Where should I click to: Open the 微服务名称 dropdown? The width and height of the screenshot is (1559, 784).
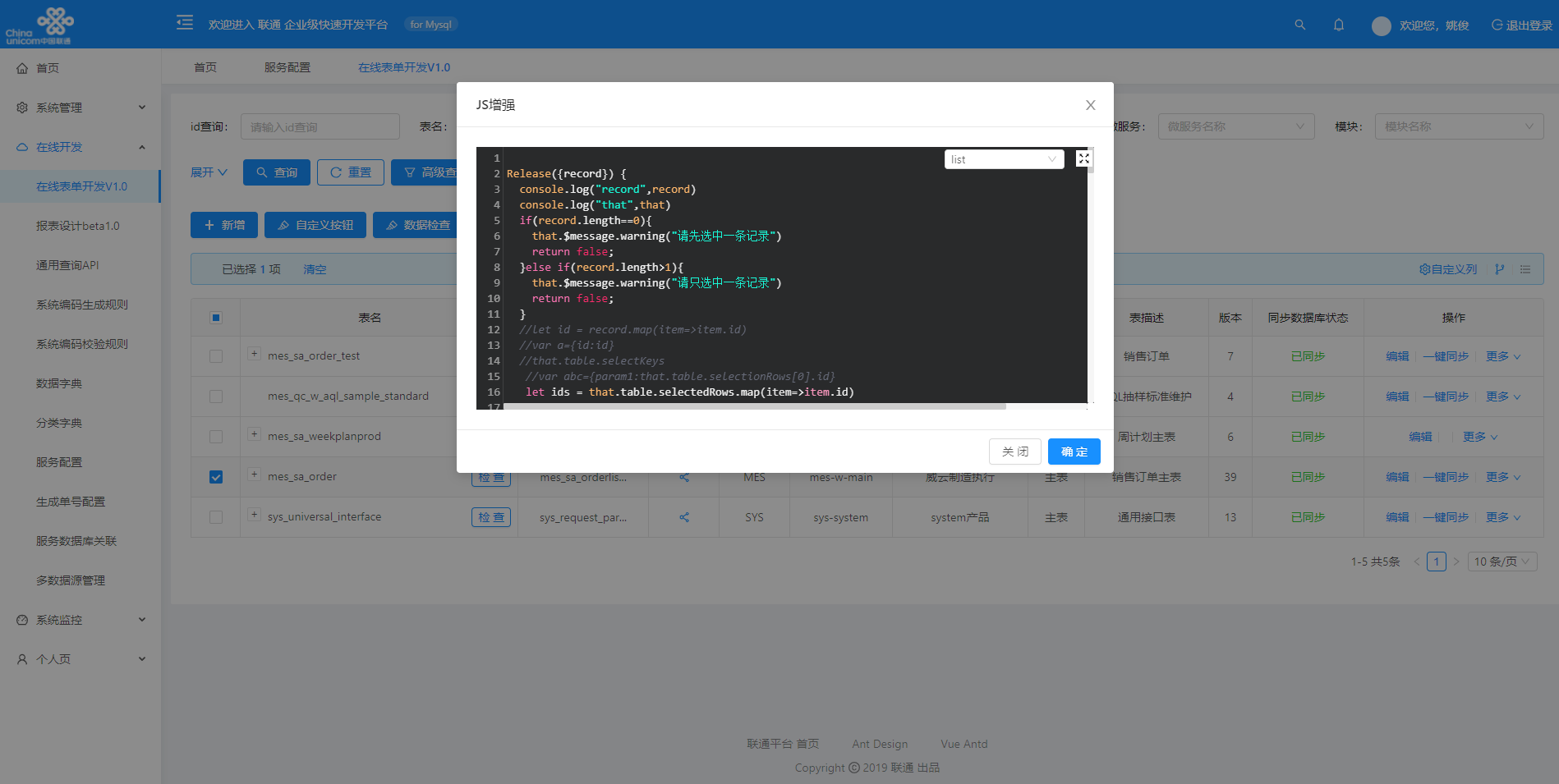pos(1236,126)
